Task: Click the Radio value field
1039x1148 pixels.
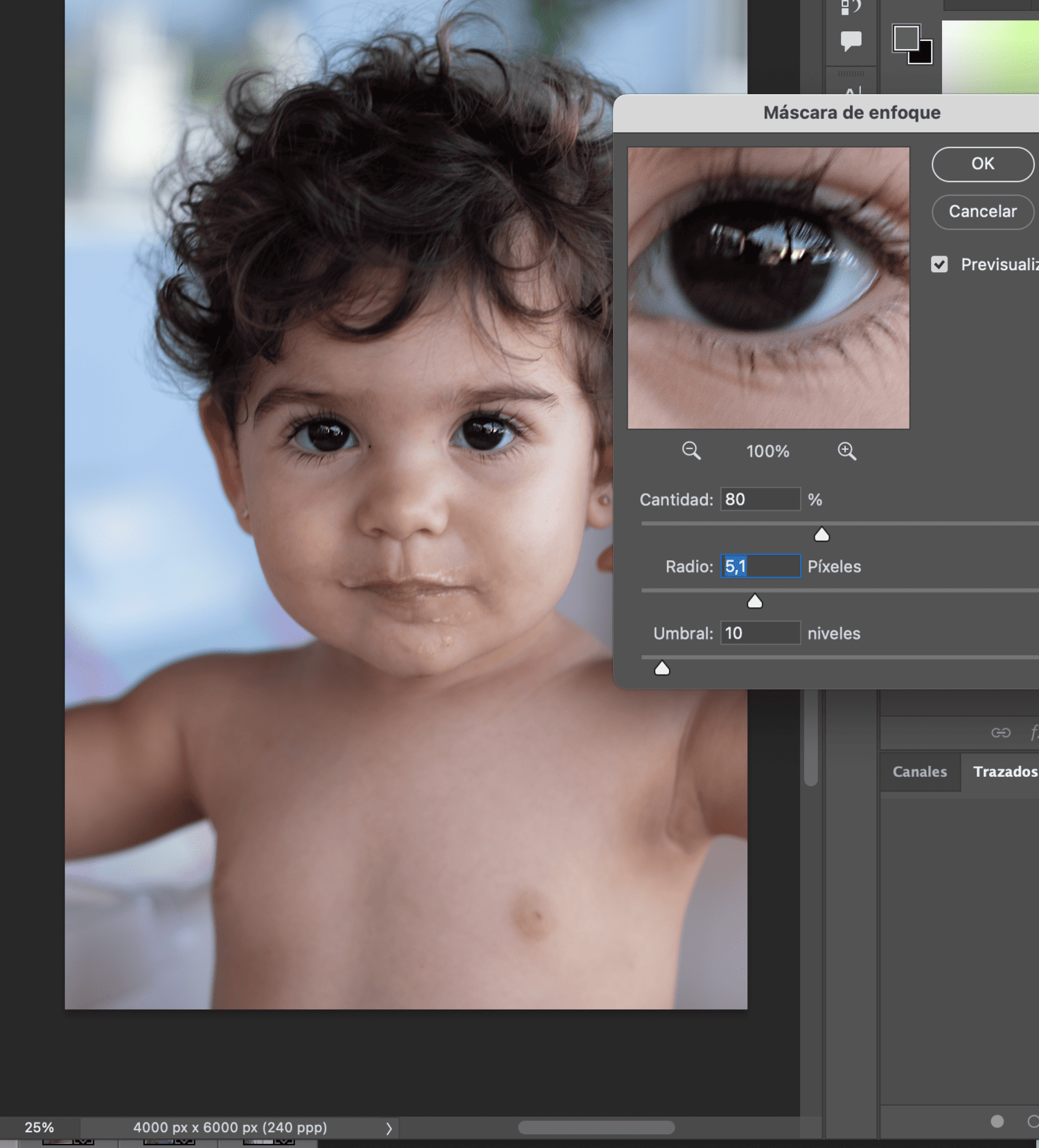Action: [x=760, y=566]
